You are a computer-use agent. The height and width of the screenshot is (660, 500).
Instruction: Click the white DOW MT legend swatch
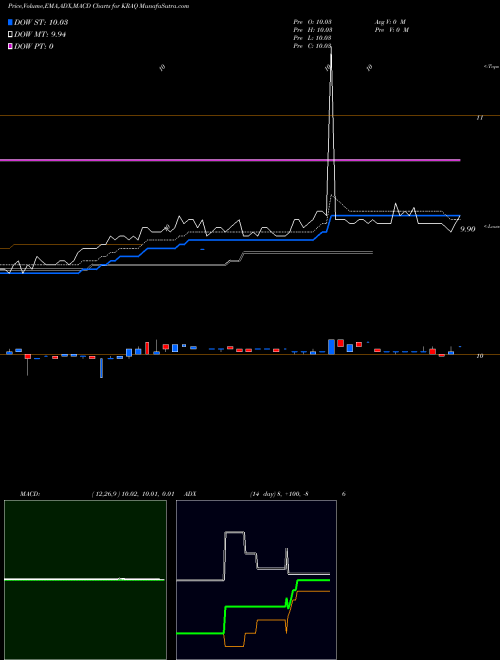10,34
